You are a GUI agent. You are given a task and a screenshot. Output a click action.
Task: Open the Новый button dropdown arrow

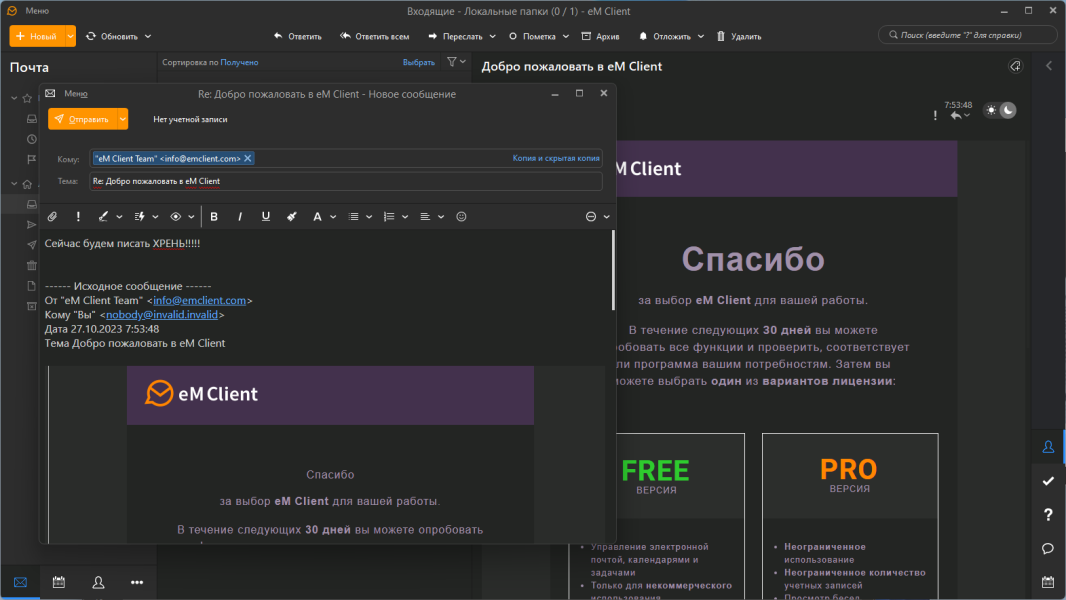tap(70, 36)
